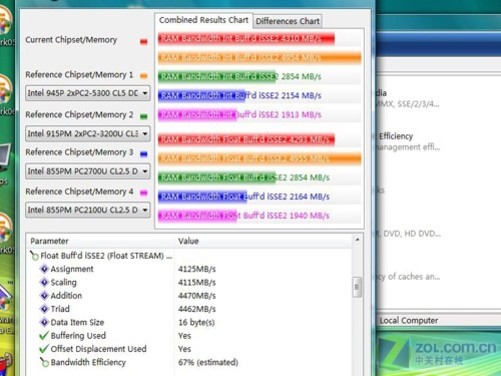Select the Float Buff'd iSSE2 (Float STREAM) row

coord(190,256)
